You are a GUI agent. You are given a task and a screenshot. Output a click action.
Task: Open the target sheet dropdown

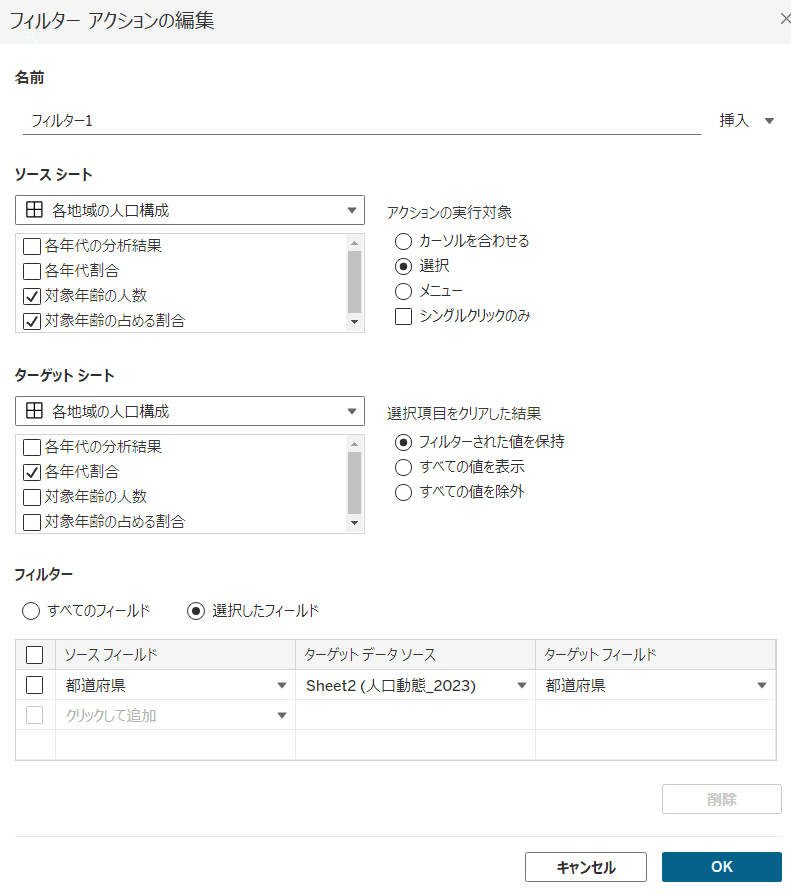point(351,411)
